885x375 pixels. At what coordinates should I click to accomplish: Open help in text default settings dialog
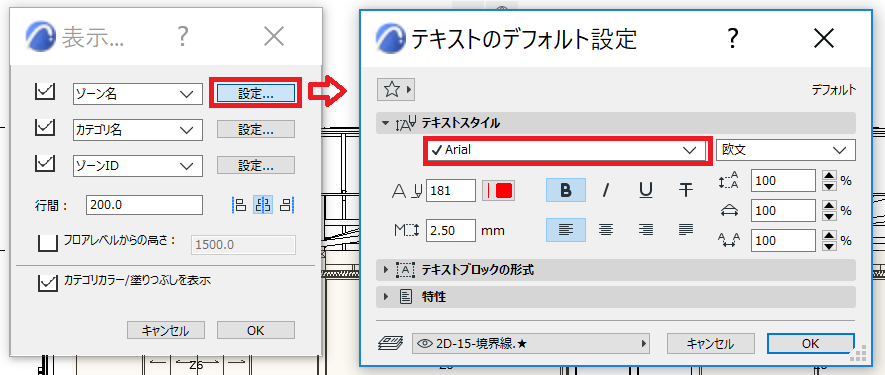click(732, 39)
